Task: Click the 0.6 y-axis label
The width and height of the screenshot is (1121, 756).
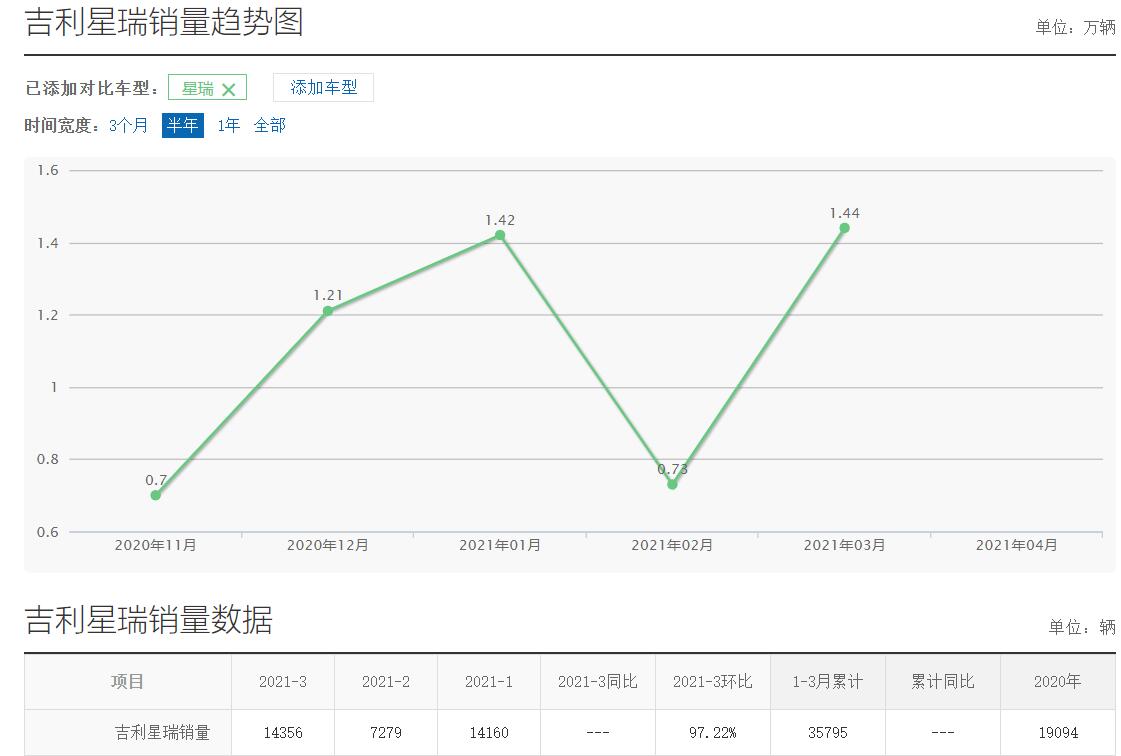Action: point(48,532)
